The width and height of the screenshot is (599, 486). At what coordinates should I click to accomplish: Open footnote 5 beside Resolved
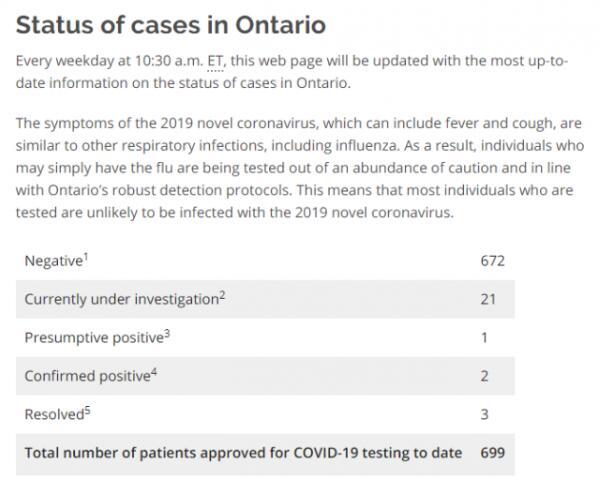[87, 410]
